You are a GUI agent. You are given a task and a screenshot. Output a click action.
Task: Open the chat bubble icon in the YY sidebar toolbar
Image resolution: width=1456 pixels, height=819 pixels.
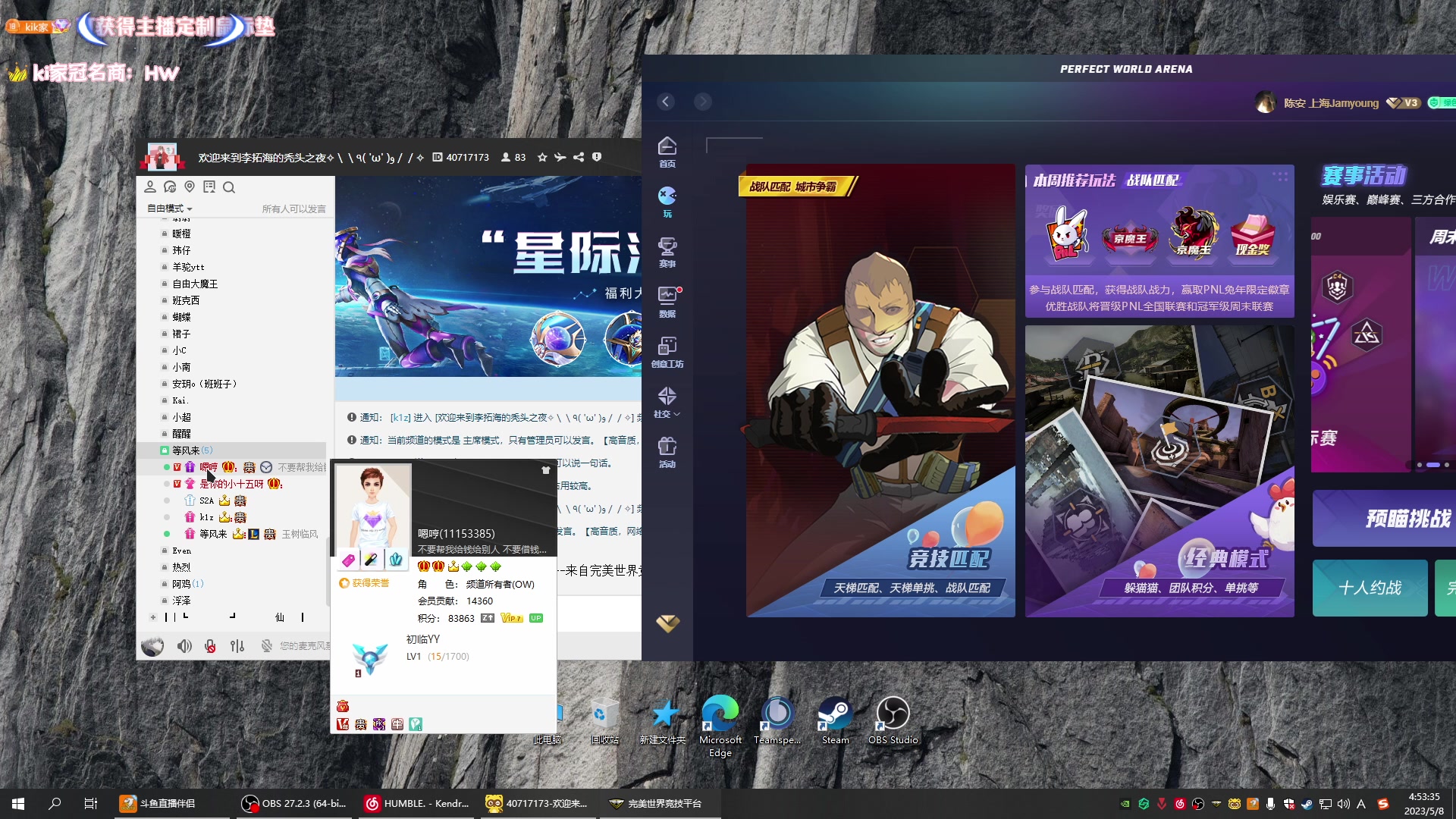(x=170, y=187)
